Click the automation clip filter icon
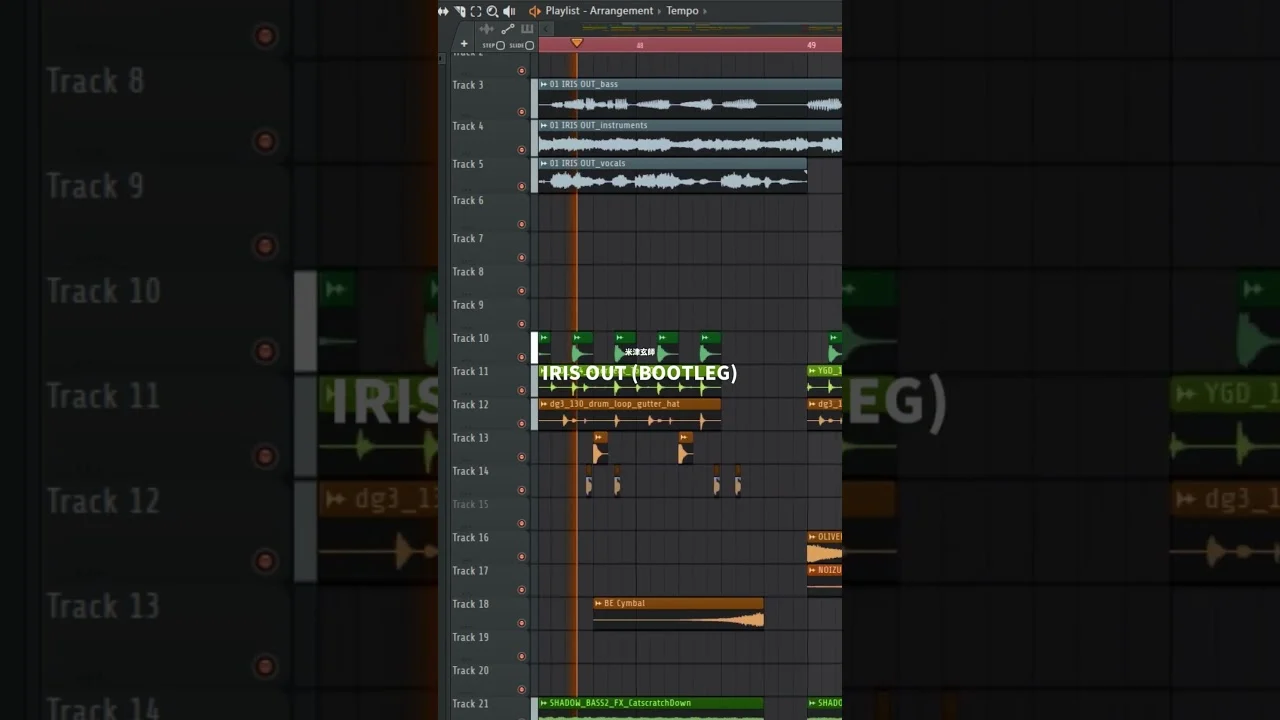1280x720 pixels. [507, 29]
